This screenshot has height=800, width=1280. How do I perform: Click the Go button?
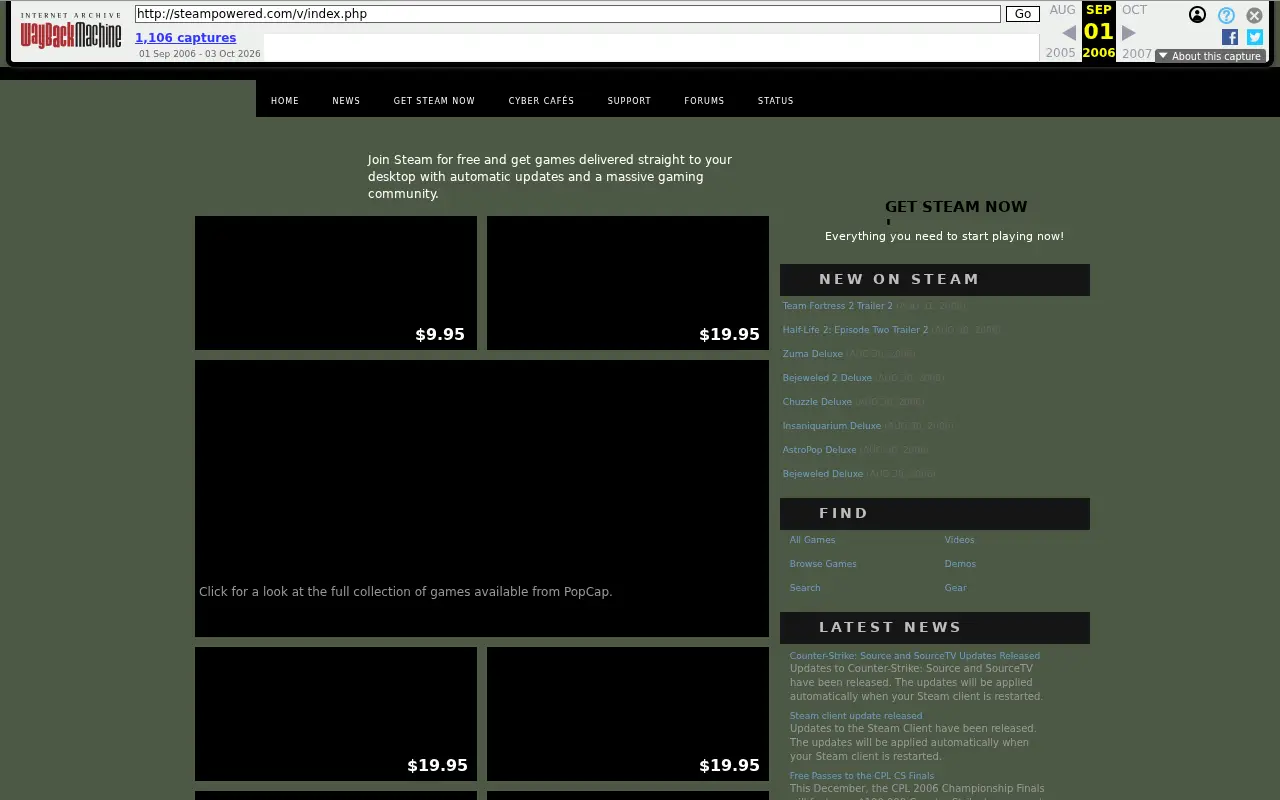click(x=1023, y=14)
